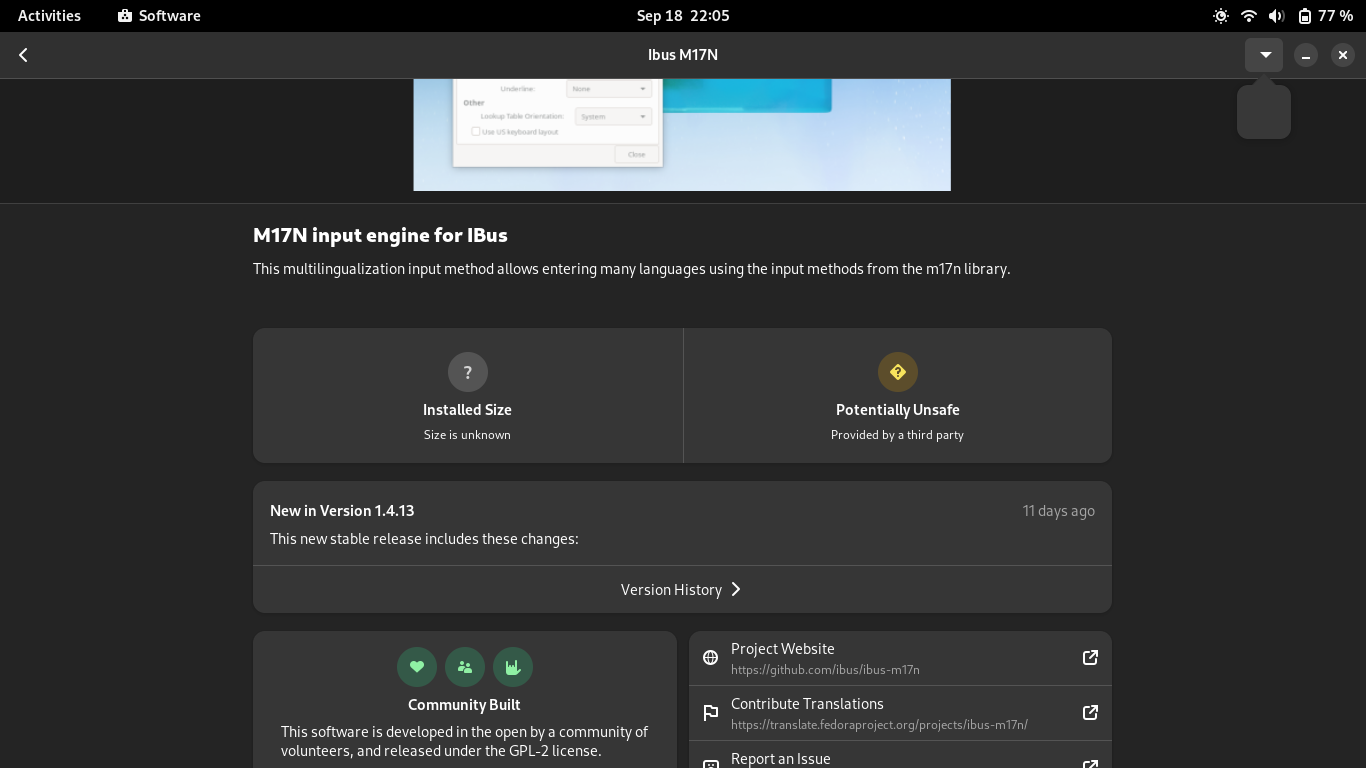Click the Installed Size question mark icon
The width and height of the screenshot is (1366, 768).
(x=467, y=372)
